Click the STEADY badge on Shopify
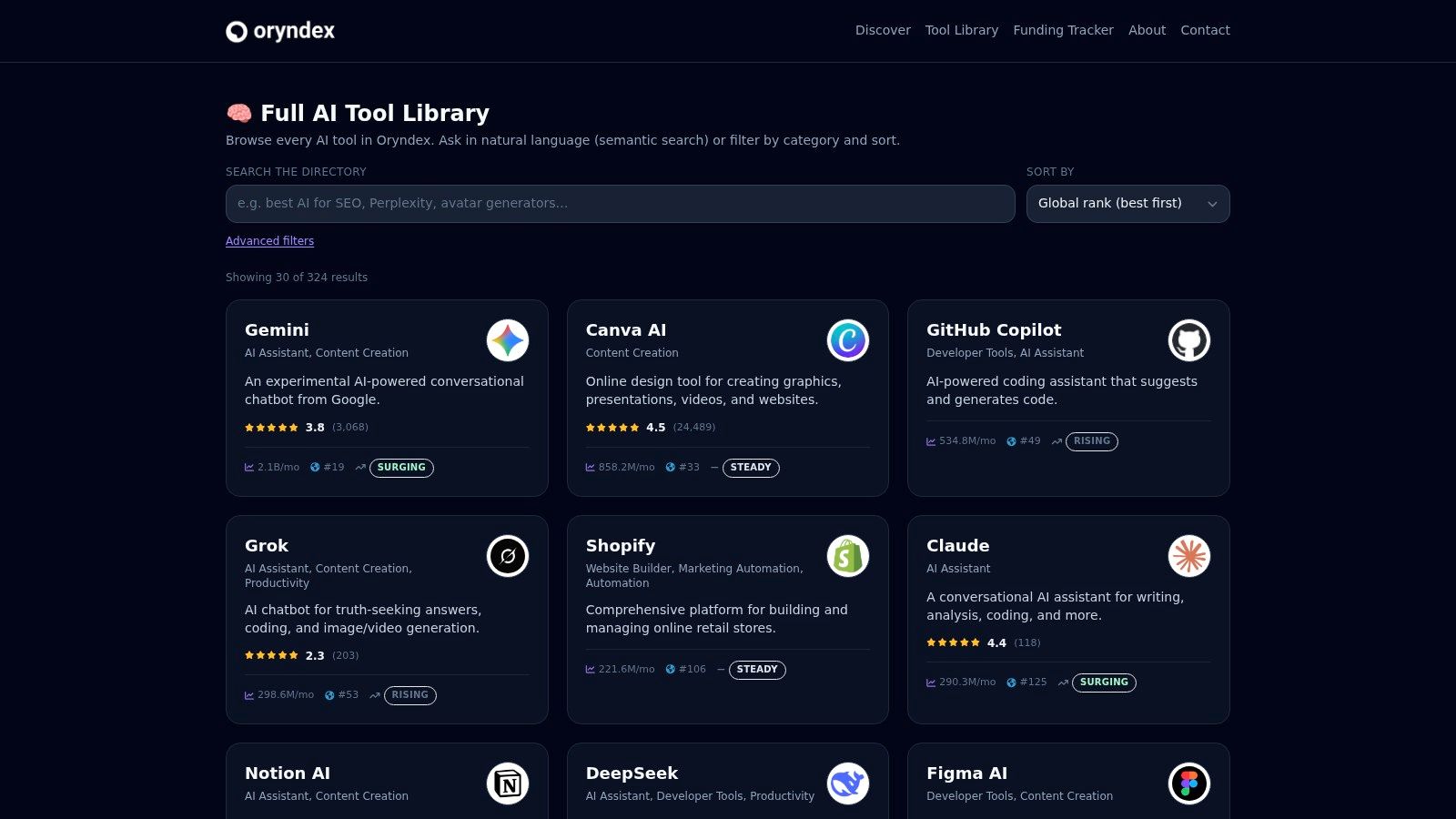Image resolution: width=1456 pixels, height=819 pixels. click(757, 670)
